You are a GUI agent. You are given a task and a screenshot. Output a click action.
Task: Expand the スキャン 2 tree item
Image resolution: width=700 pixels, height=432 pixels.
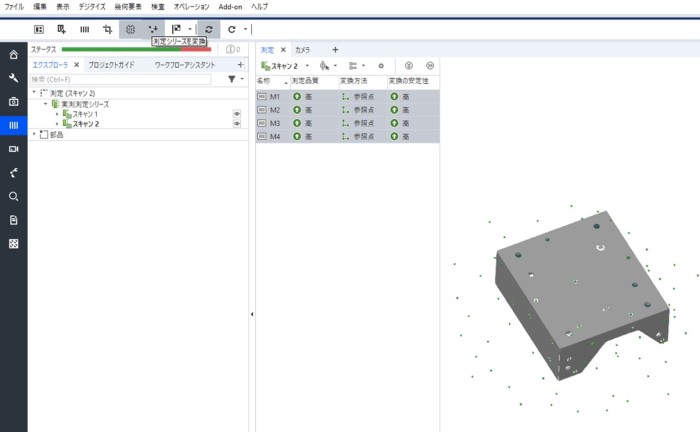[57, 124]
